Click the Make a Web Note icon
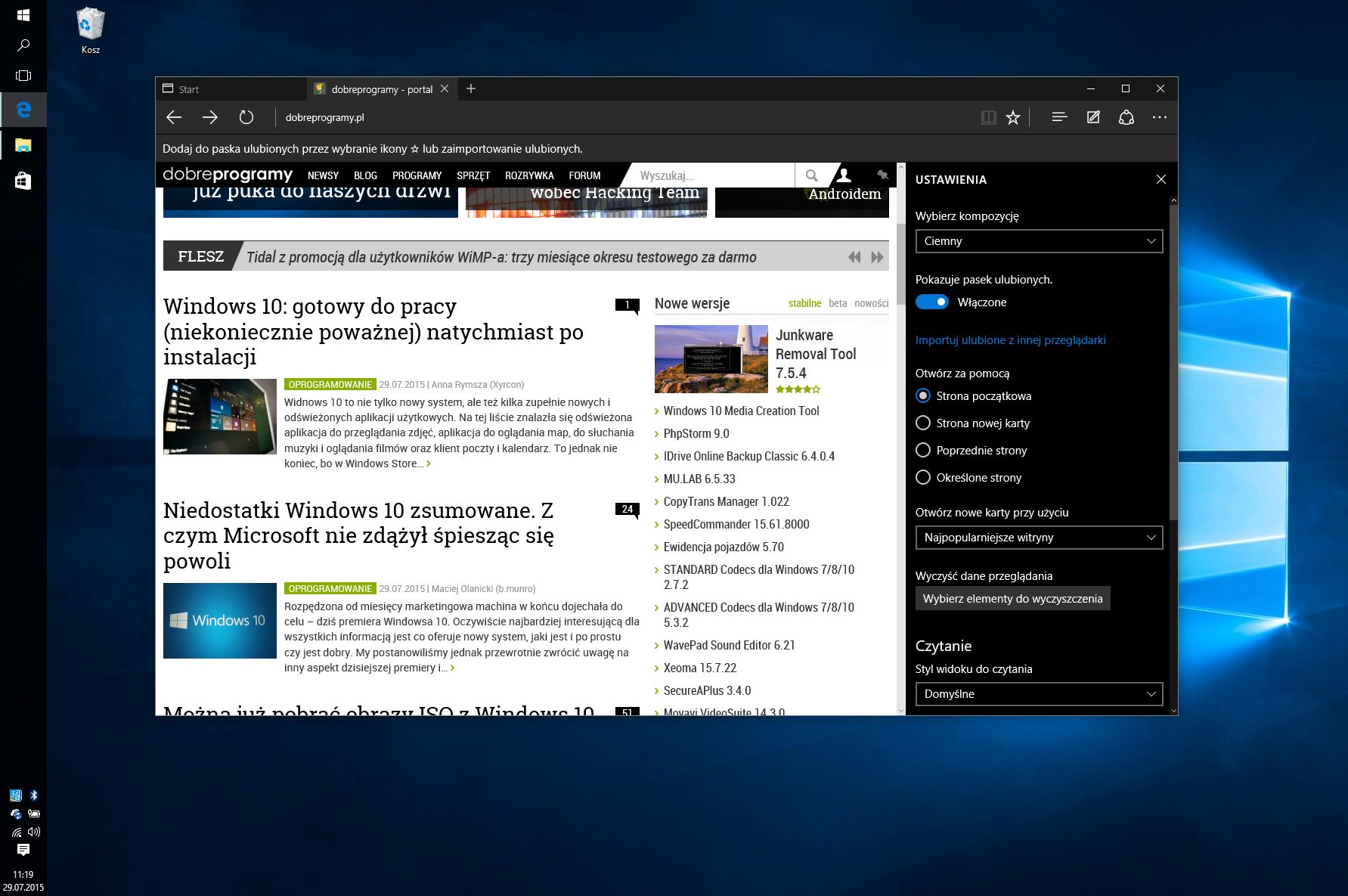This screenshot has height=896, width=1348. [x=1093, y=117]
